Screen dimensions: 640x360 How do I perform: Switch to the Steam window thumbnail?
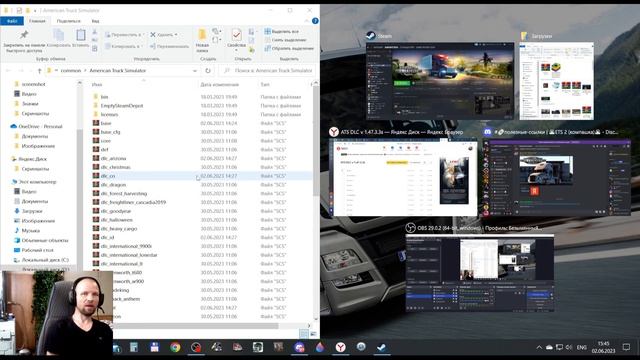click(x=440, y=80)
